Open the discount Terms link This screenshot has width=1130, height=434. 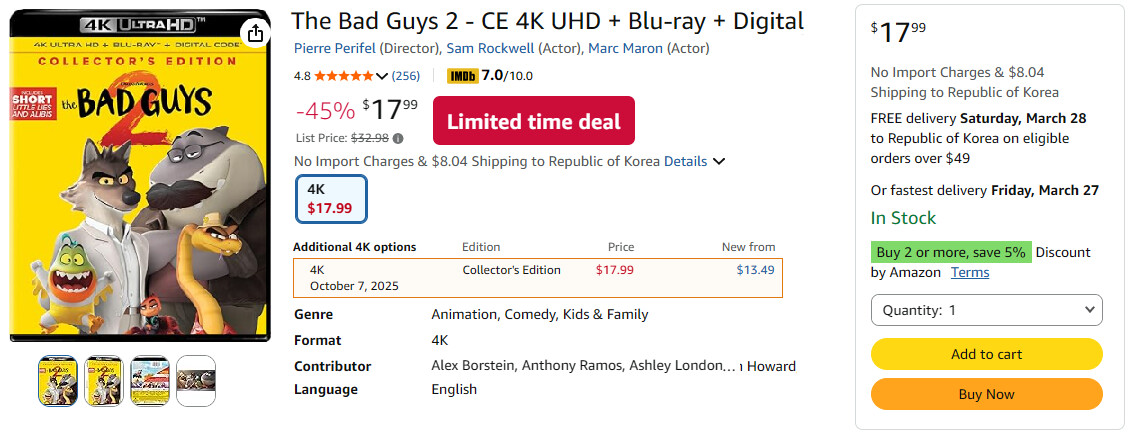(x=970, y=272)
